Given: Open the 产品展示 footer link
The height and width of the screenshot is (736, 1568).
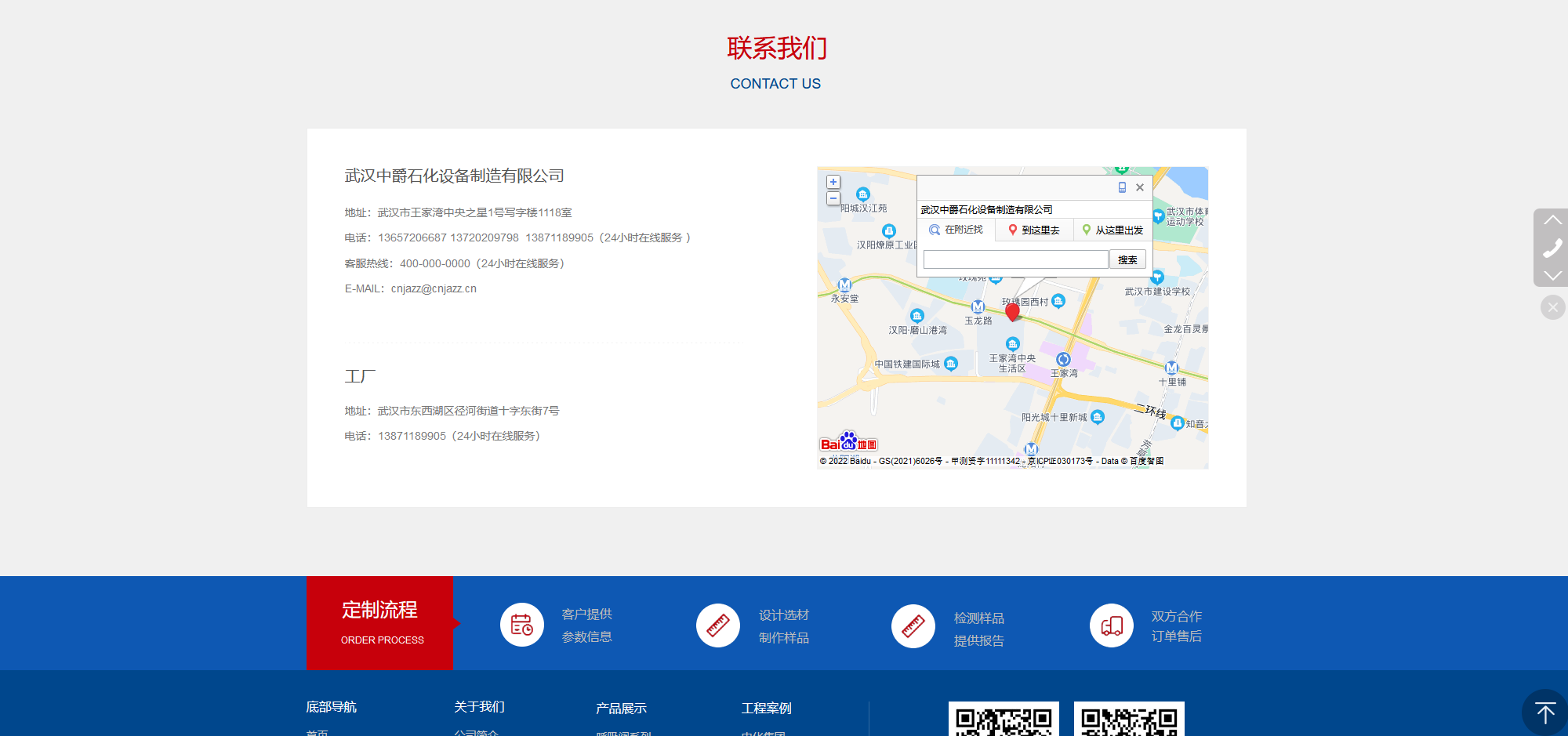Looking at the screenshot, I should 621,709.
